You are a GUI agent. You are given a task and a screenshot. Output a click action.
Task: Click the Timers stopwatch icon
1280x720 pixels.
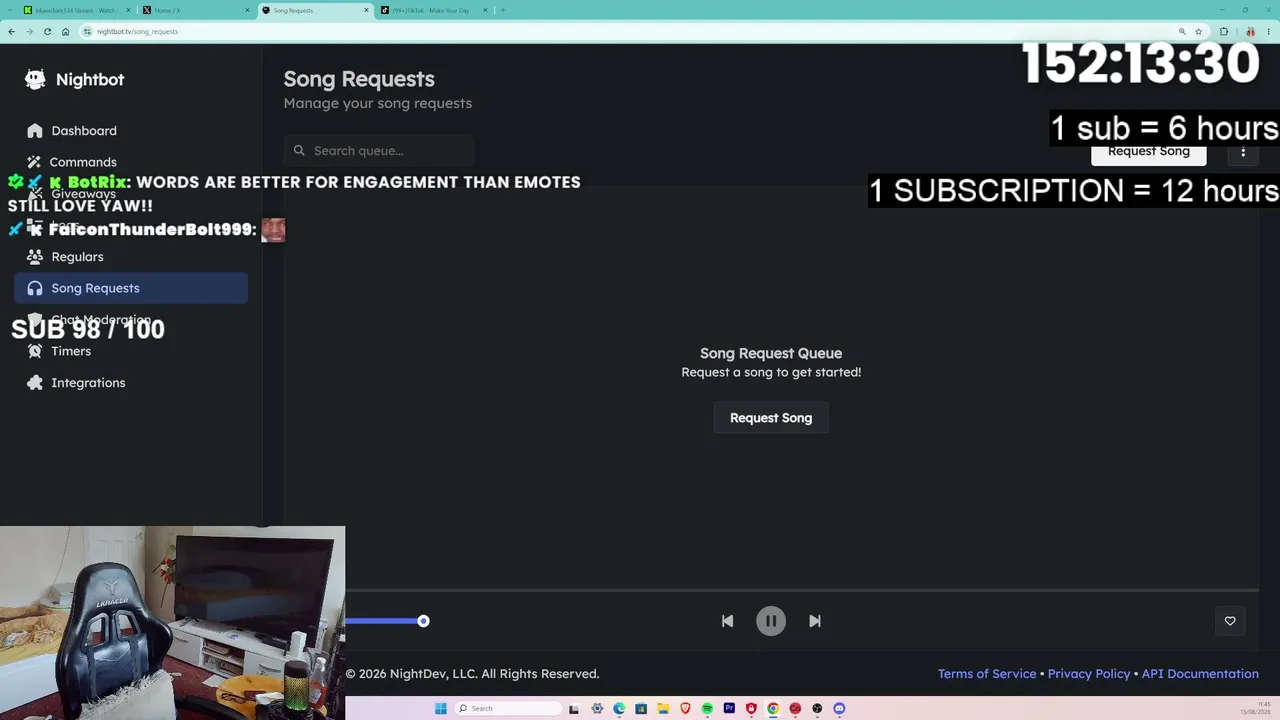tap(35, 351)
